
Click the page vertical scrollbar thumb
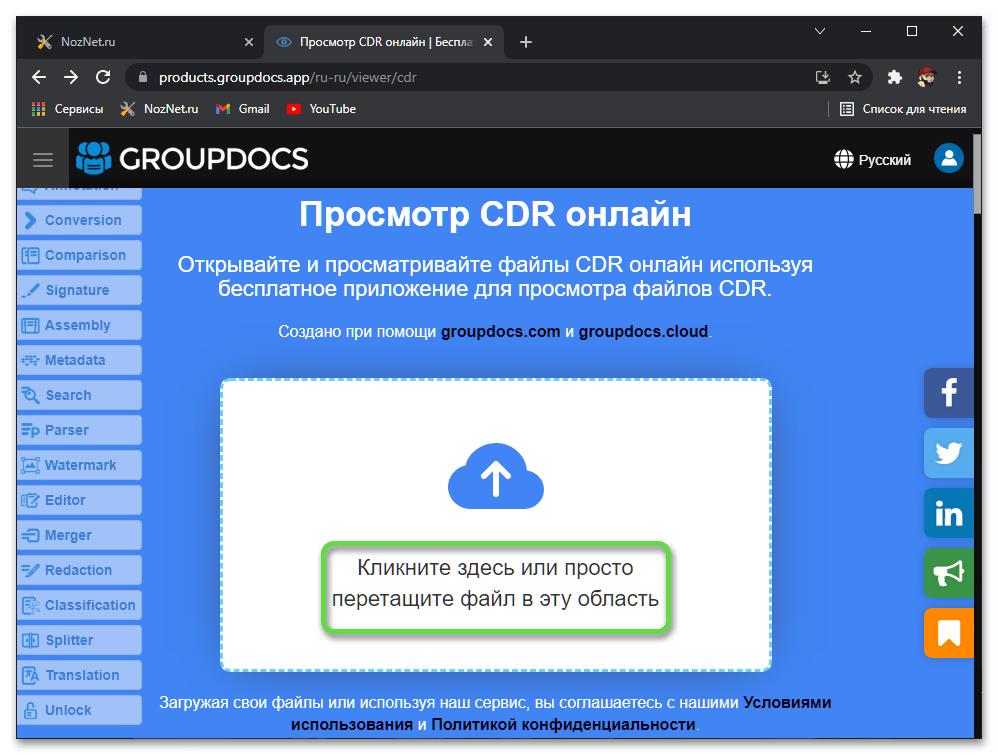[x=977, y=174]
